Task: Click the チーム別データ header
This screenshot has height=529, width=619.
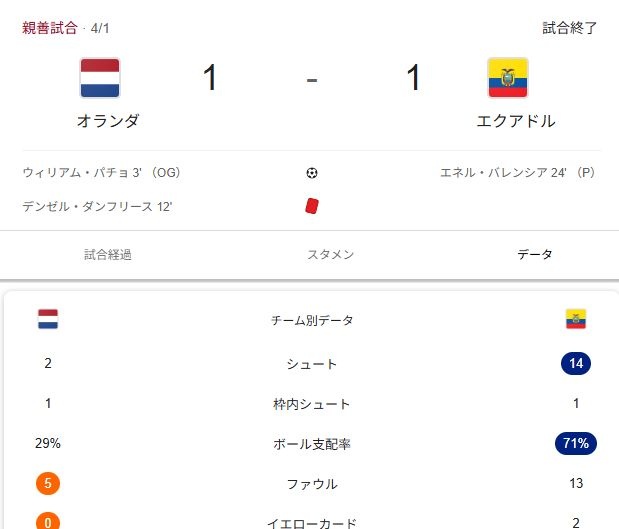Action: pyautogui.click(x=312, y=321)
